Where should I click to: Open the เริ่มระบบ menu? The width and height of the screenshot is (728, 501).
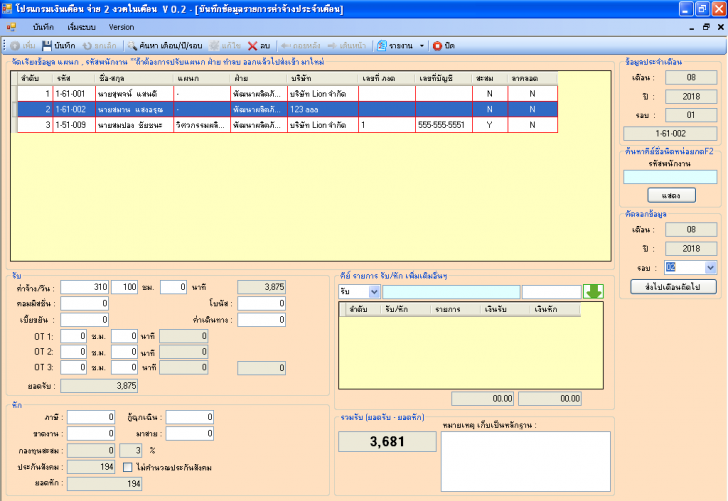tap(81, 27)
